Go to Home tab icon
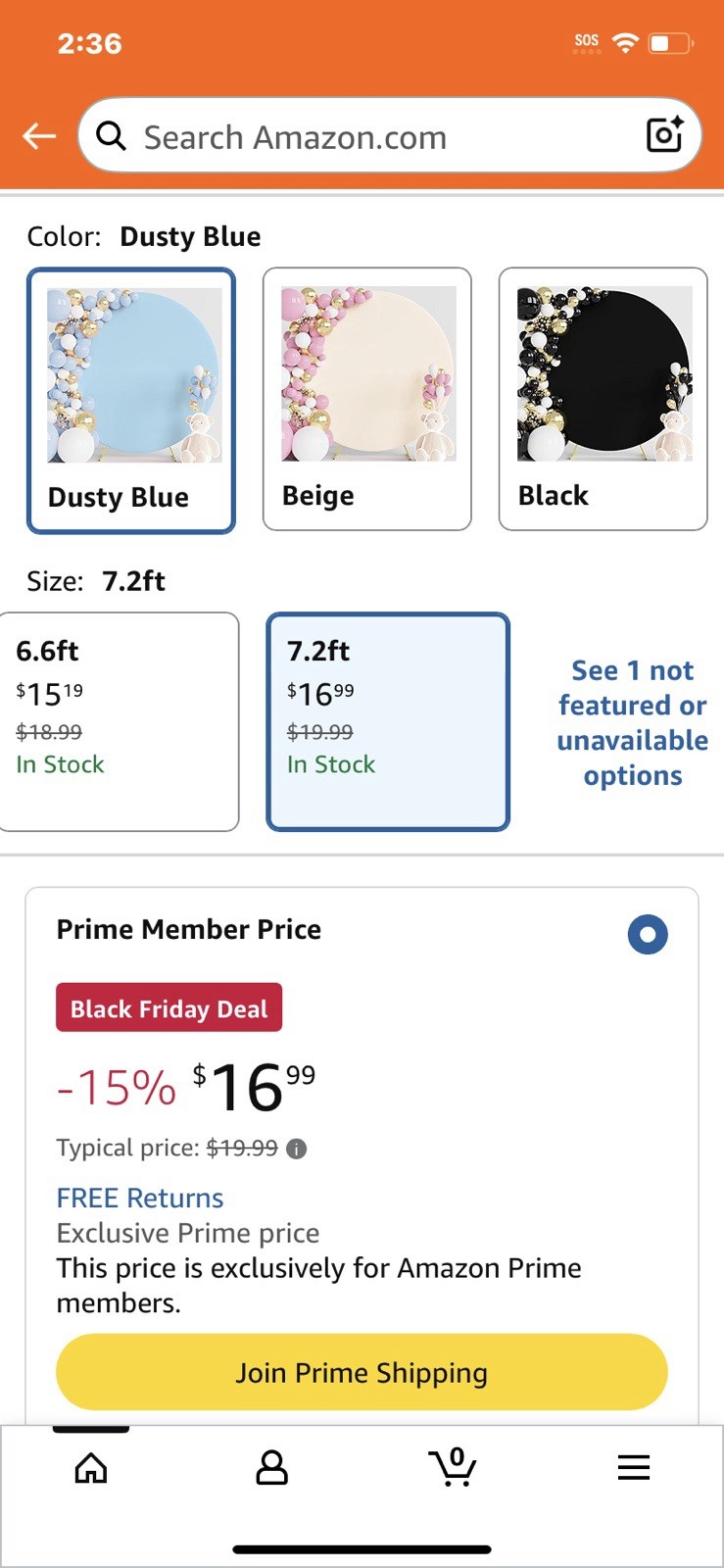 (x=91, y=1467)
